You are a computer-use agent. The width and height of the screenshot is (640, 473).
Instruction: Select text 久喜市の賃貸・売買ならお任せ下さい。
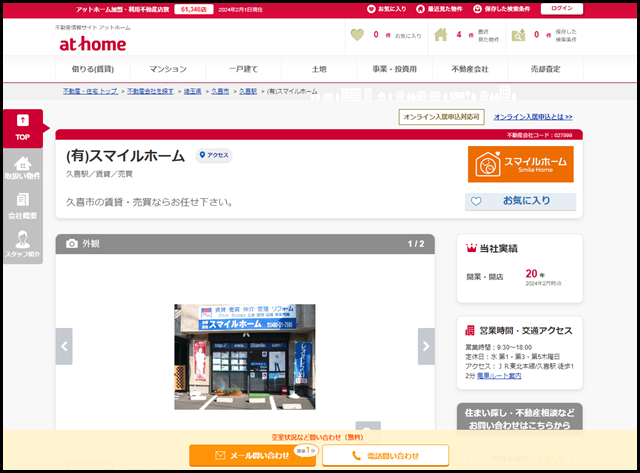pos(149,202)
